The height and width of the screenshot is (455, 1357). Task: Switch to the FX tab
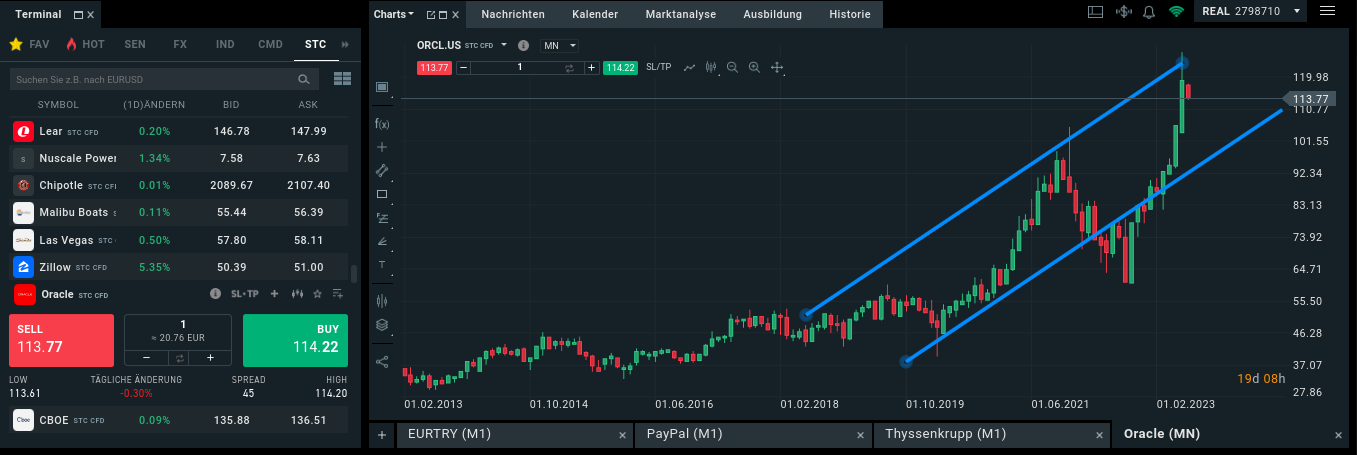[180, 45]
